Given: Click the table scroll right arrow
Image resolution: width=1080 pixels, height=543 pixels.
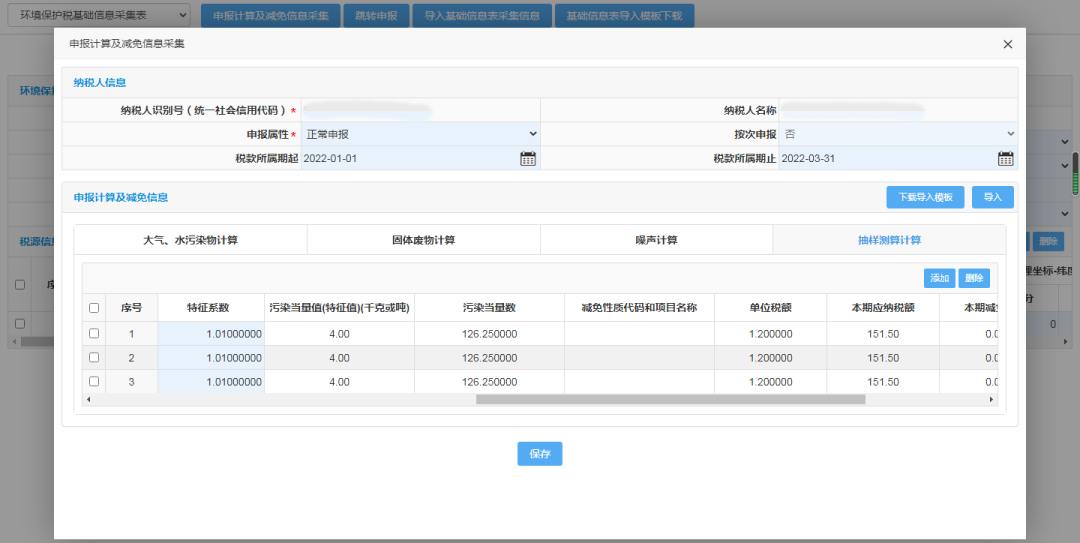Looking at the screenshot, I should pyautogui.click(x=991, y=399).
